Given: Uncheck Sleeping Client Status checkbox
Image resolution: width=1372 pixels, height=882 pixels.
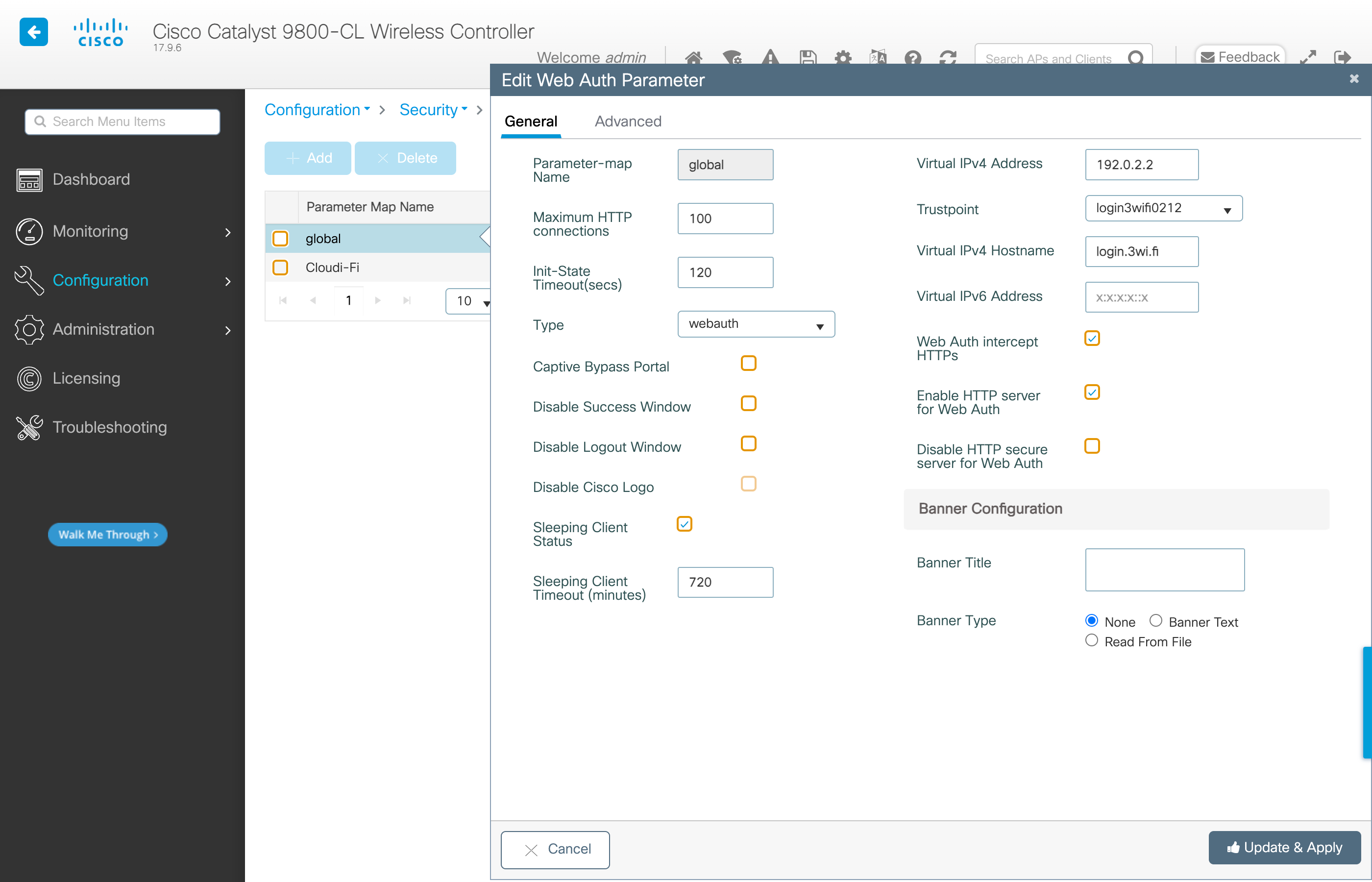Looking at the screenshot, I should pyautogui.click(x=684, y=524).
